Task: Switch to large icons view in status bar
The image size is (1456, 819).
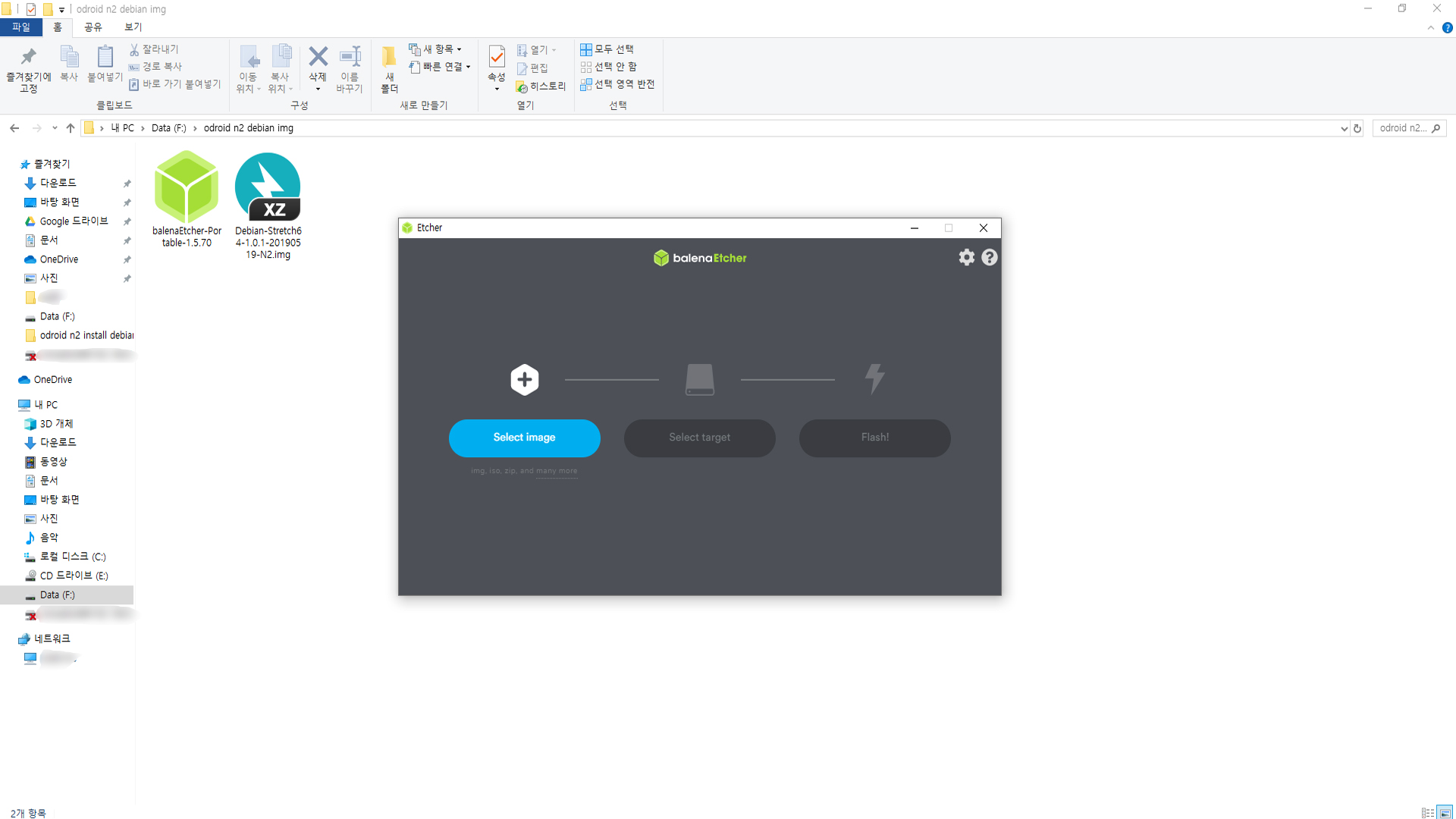Action: pyautogui.click(x=1445, y=812)
